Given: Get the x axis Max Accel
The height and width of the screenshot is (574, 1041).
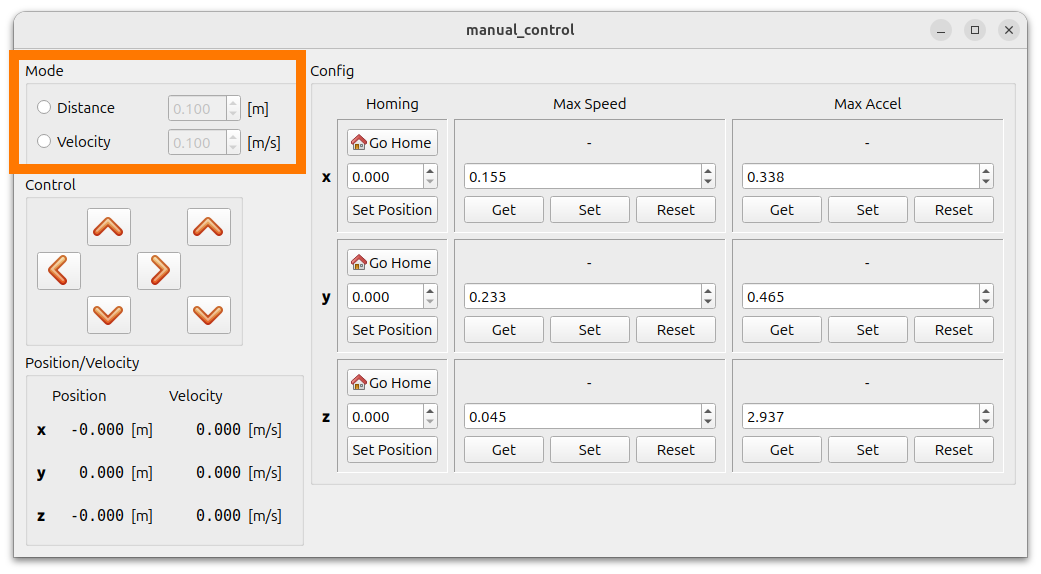Looking at the screenshot, I should (x=782, y=210).
